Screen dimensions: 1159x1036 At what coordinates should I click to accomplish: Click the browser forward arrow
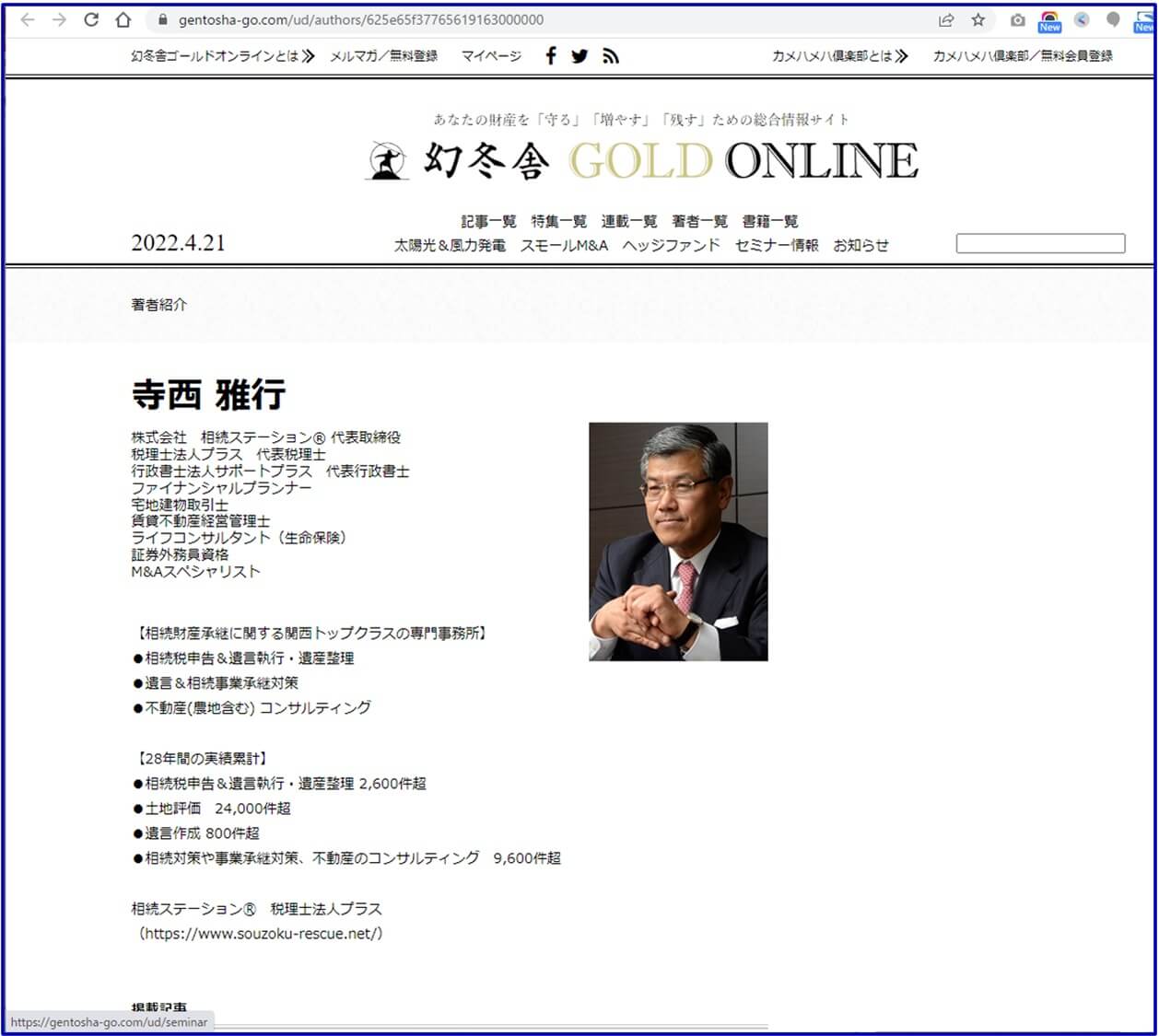pyautogui.click(x=60, y=19)
